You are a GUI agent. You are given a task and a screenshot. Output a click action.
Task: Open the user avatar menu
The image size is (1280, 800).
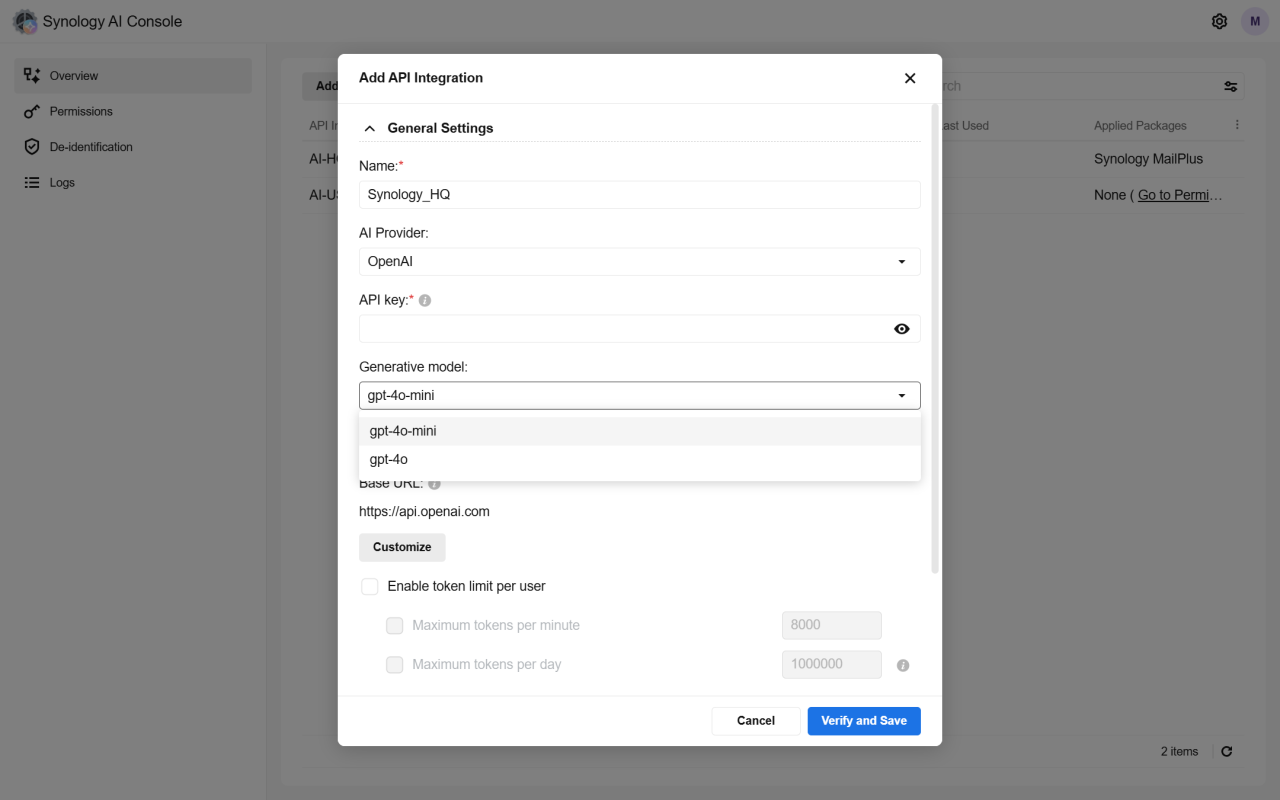(1254, 21)
